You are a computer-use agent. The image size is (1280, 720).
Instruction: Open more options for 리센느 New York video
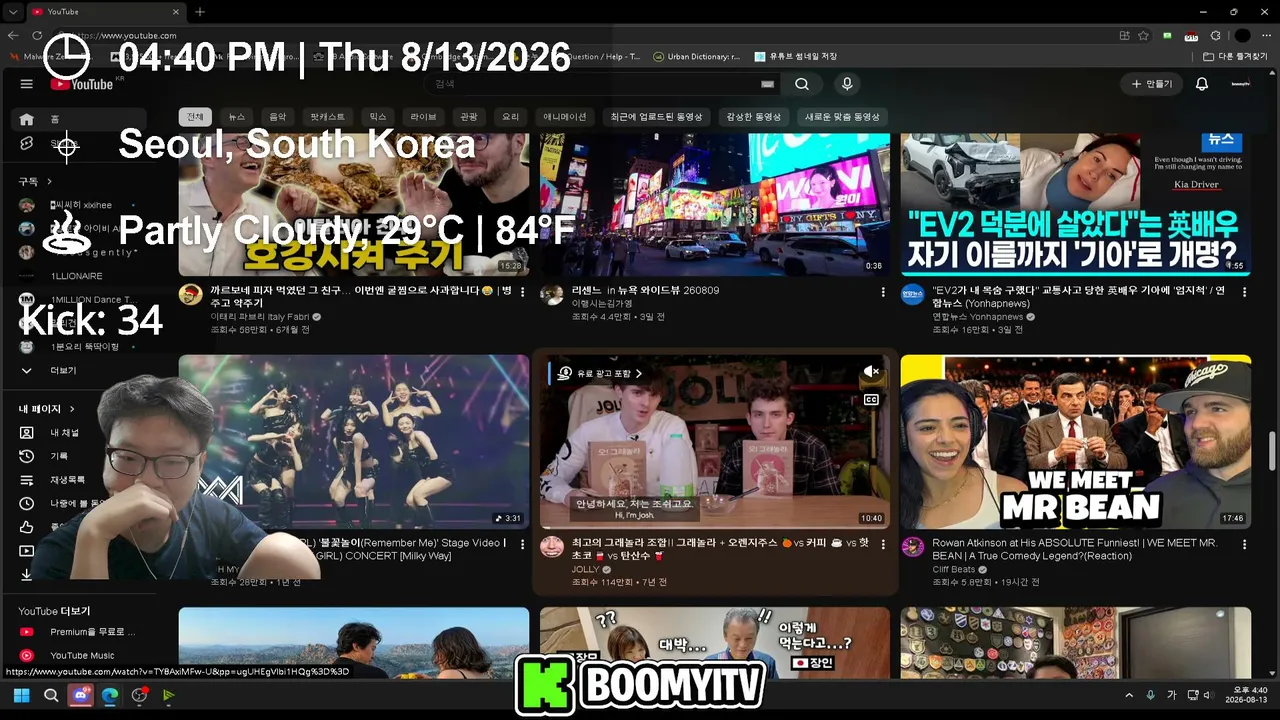click(x=883, y=292)
